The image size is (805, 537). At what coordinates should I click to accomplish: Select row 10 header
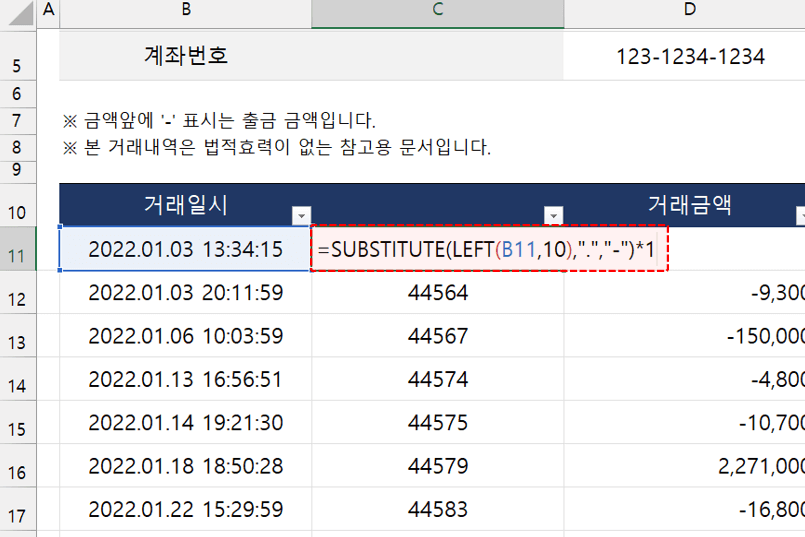pyautogui.click(x=18, y=205)
